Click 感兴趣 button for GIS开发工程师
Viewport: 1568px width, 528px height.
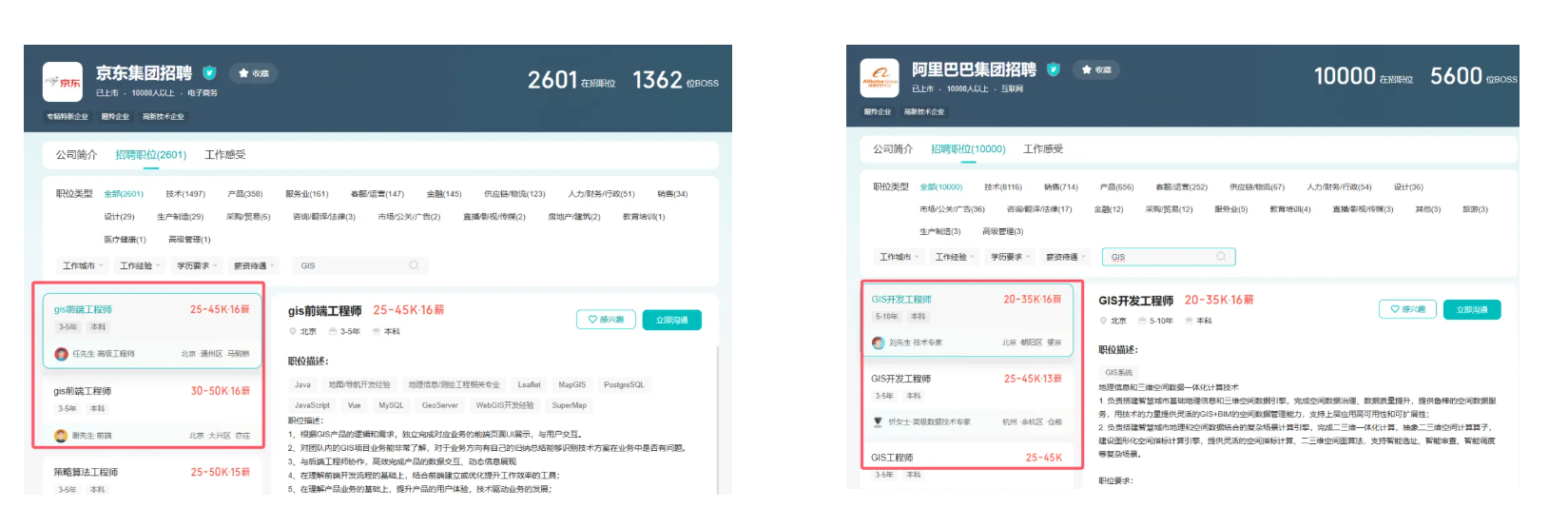click(x=1407, y=309)
